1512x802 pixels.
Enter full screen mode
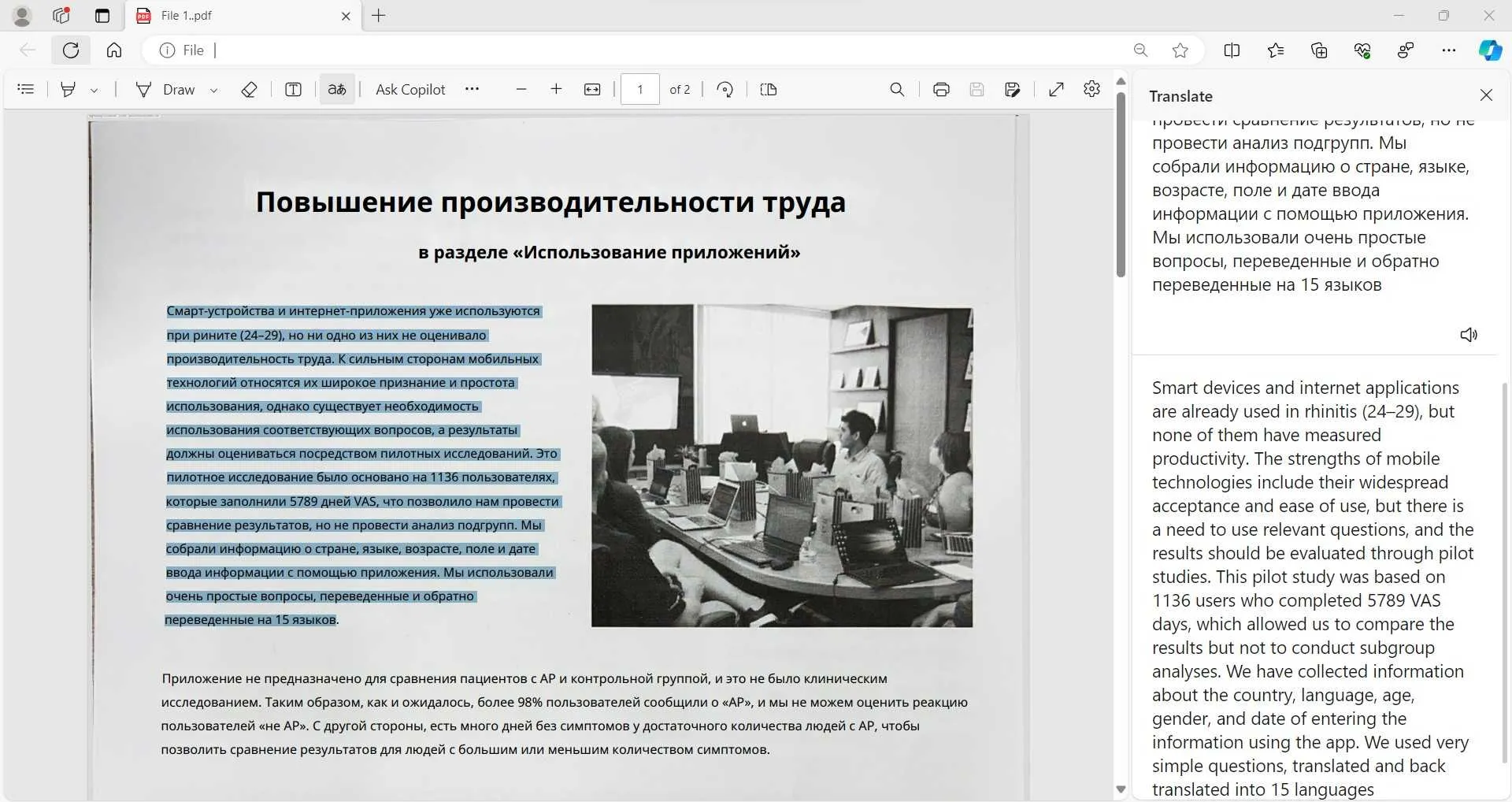pos(1056,89)
